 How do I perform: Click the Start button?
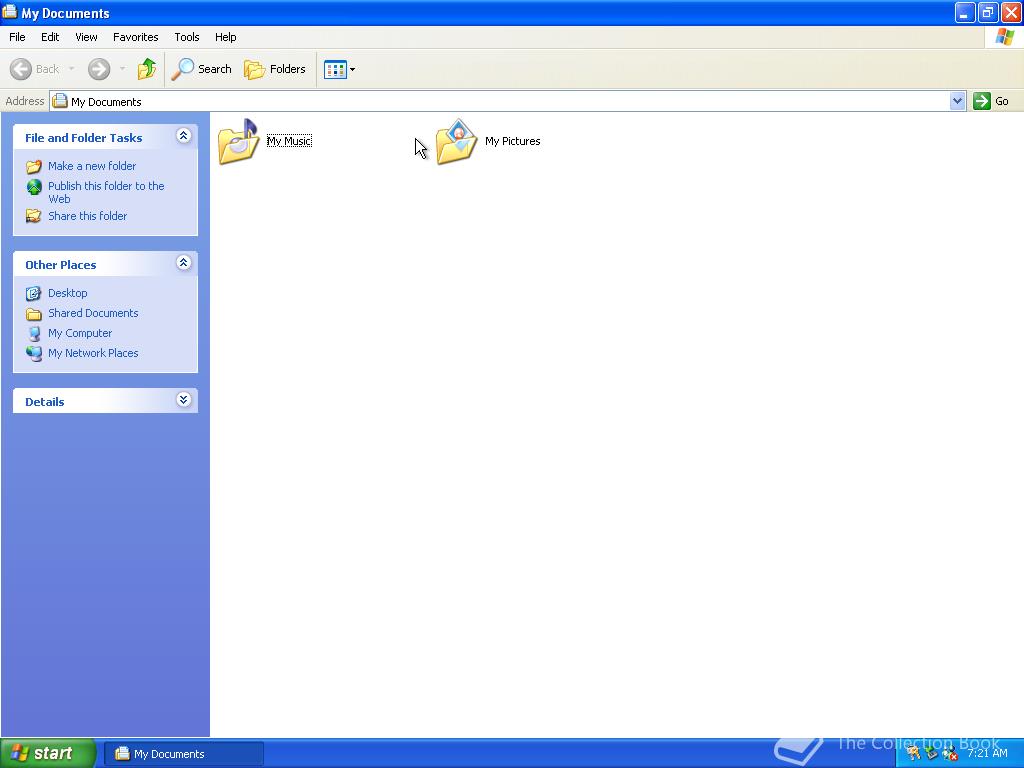coord(48,754)
